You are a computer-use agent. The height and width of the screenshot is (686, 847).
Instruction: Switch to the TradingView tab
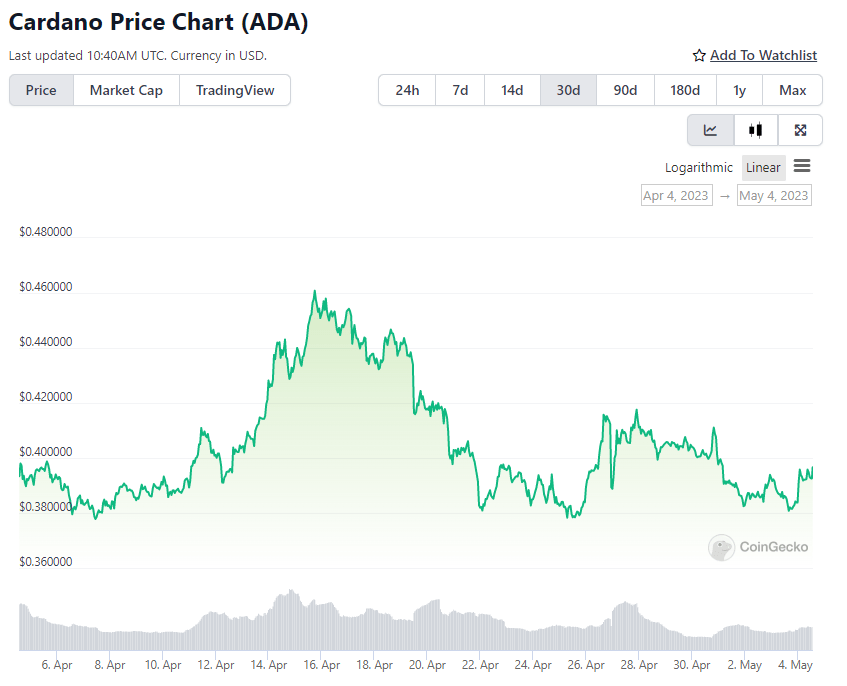235,90
